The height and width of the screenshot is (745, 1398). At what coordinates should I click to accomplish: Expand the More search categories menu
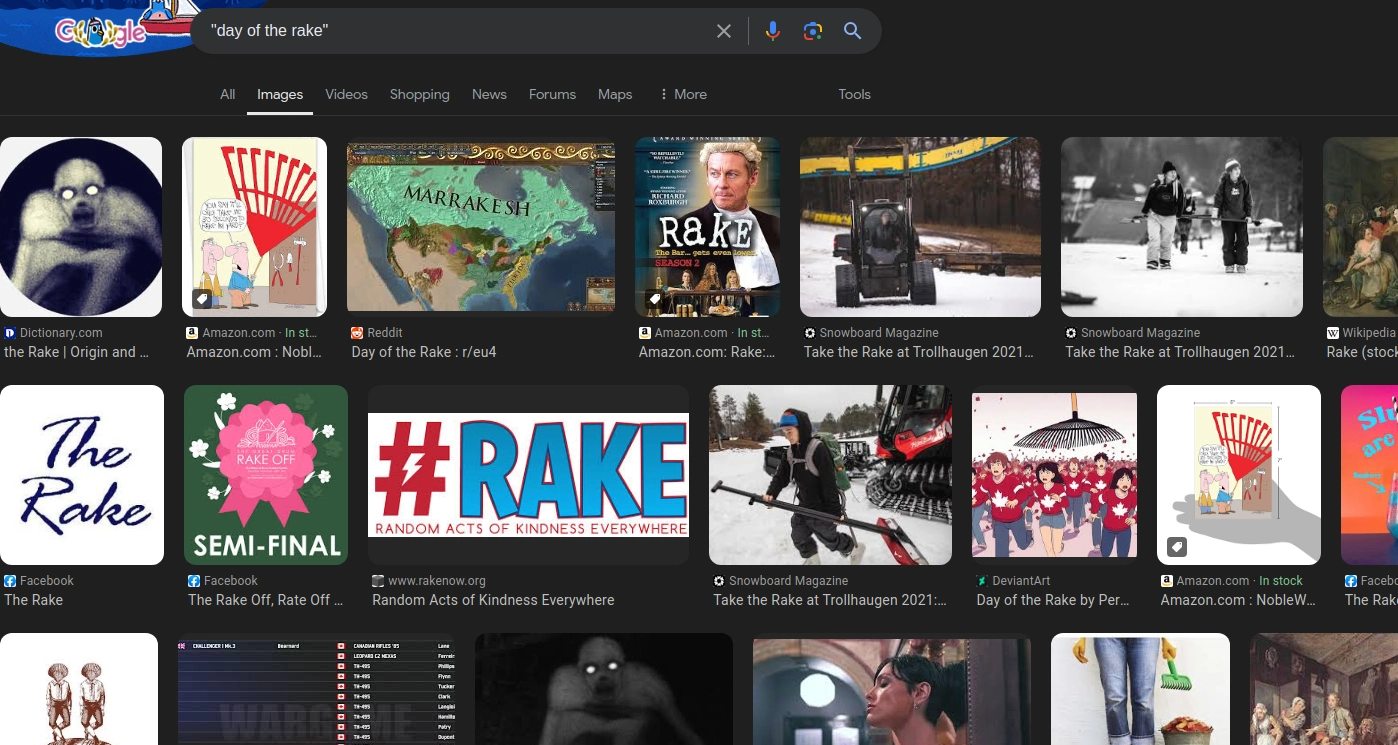coord(683,94)
